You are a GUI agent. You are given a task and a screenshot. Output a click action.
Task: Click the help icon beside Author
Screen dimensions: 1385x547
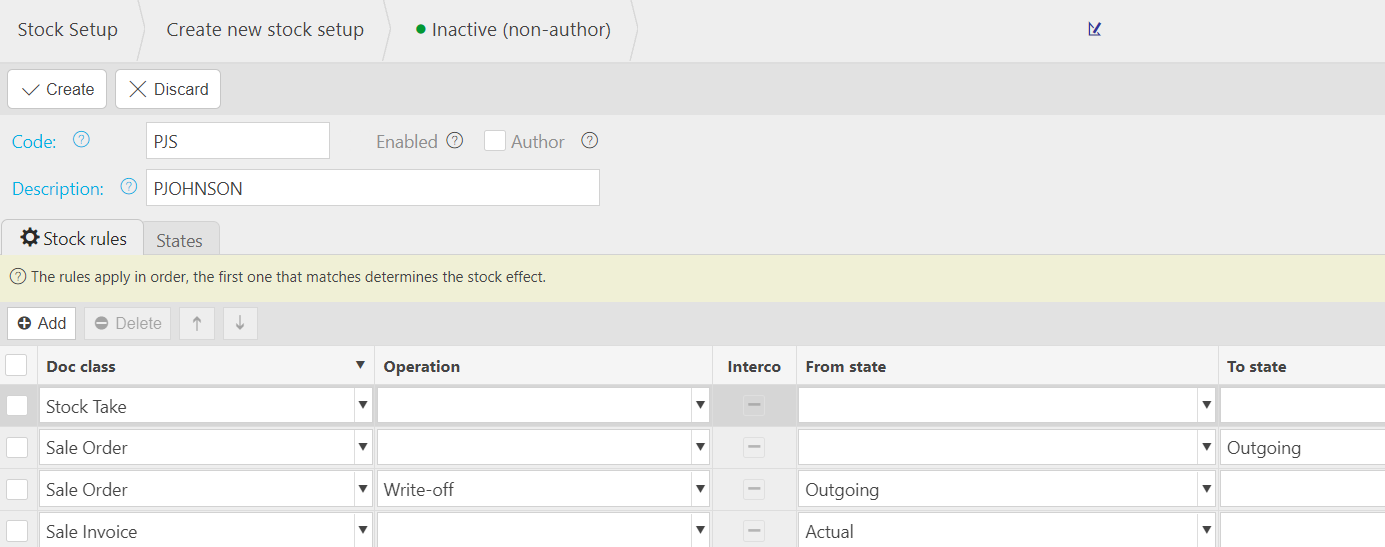coord(590,140)
